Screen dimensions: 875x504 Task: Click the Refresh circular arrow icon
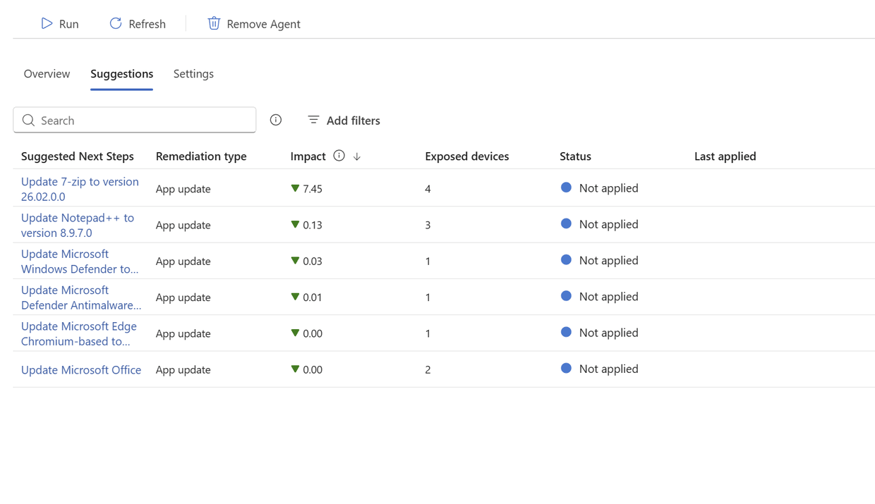click(x=116, y=23)
